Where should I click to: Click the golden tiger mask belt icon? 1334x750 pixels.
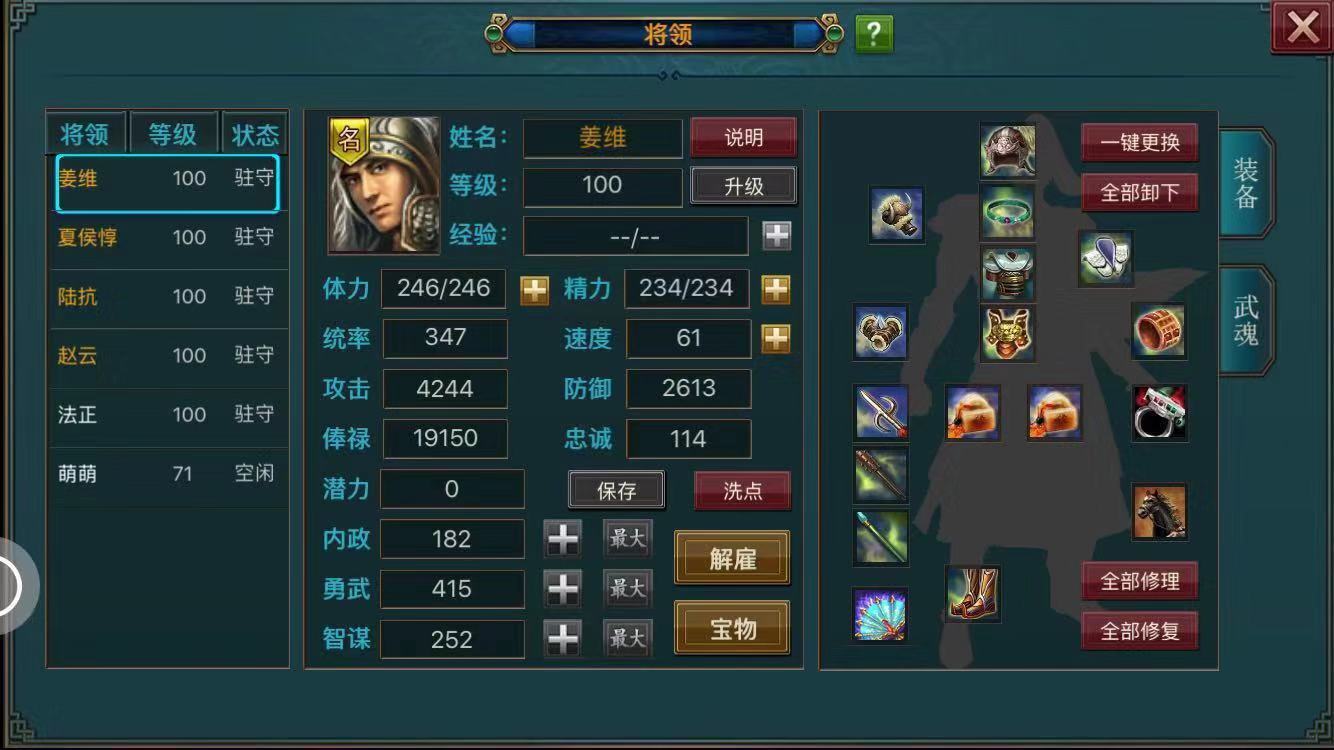pos(1007,333)
